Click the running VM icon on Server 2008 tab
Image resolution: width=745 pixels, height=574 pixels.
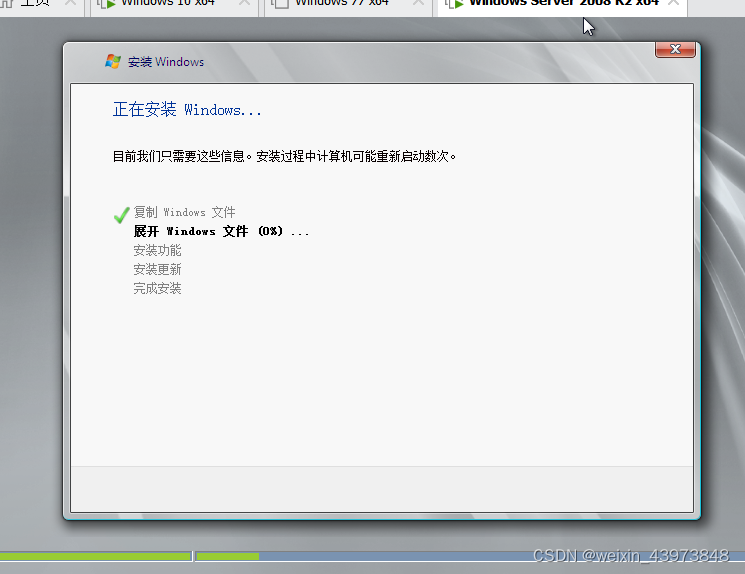click(x=454, y=4)
